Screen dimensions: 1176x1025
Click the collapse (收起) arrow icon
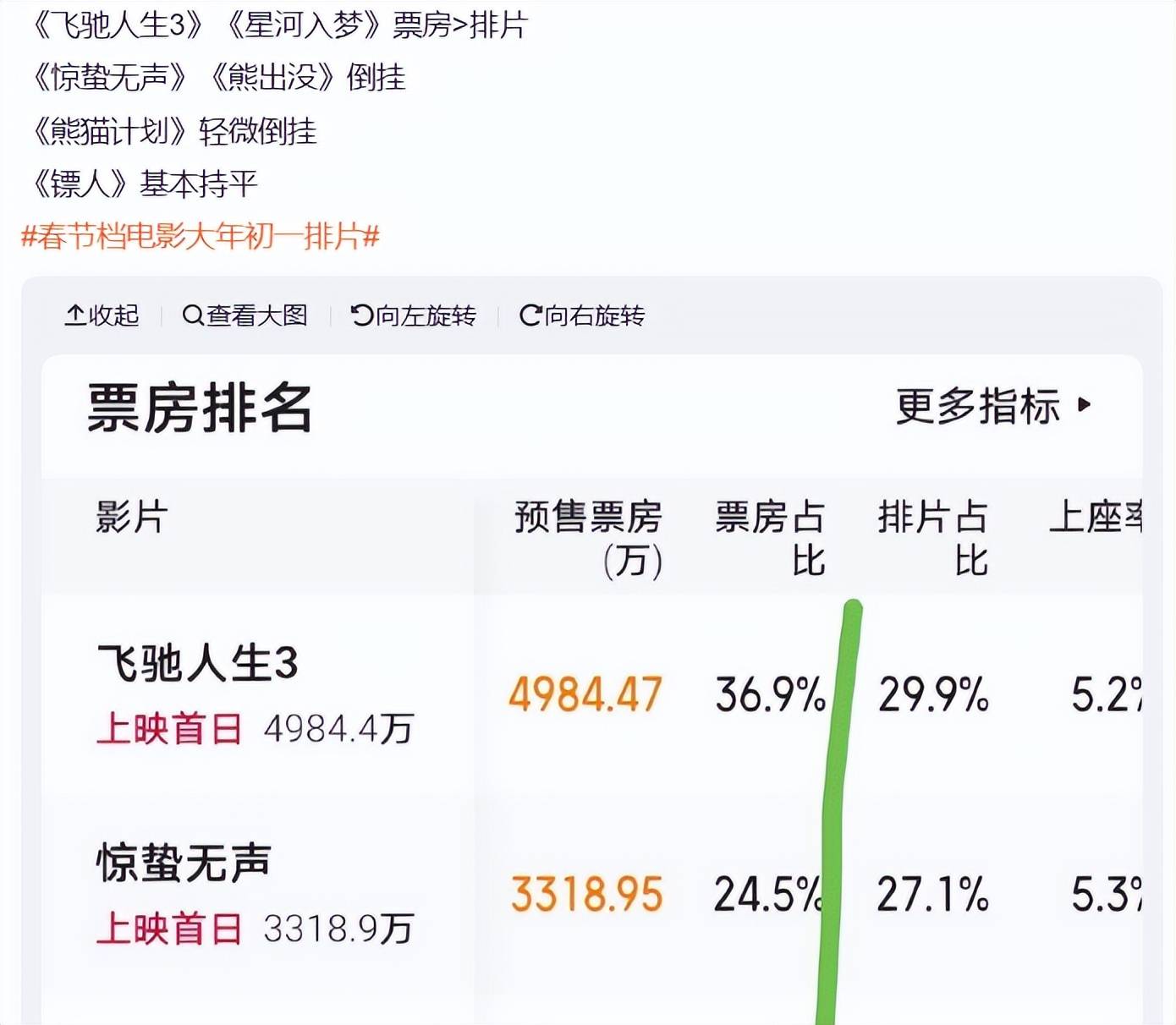75,315
